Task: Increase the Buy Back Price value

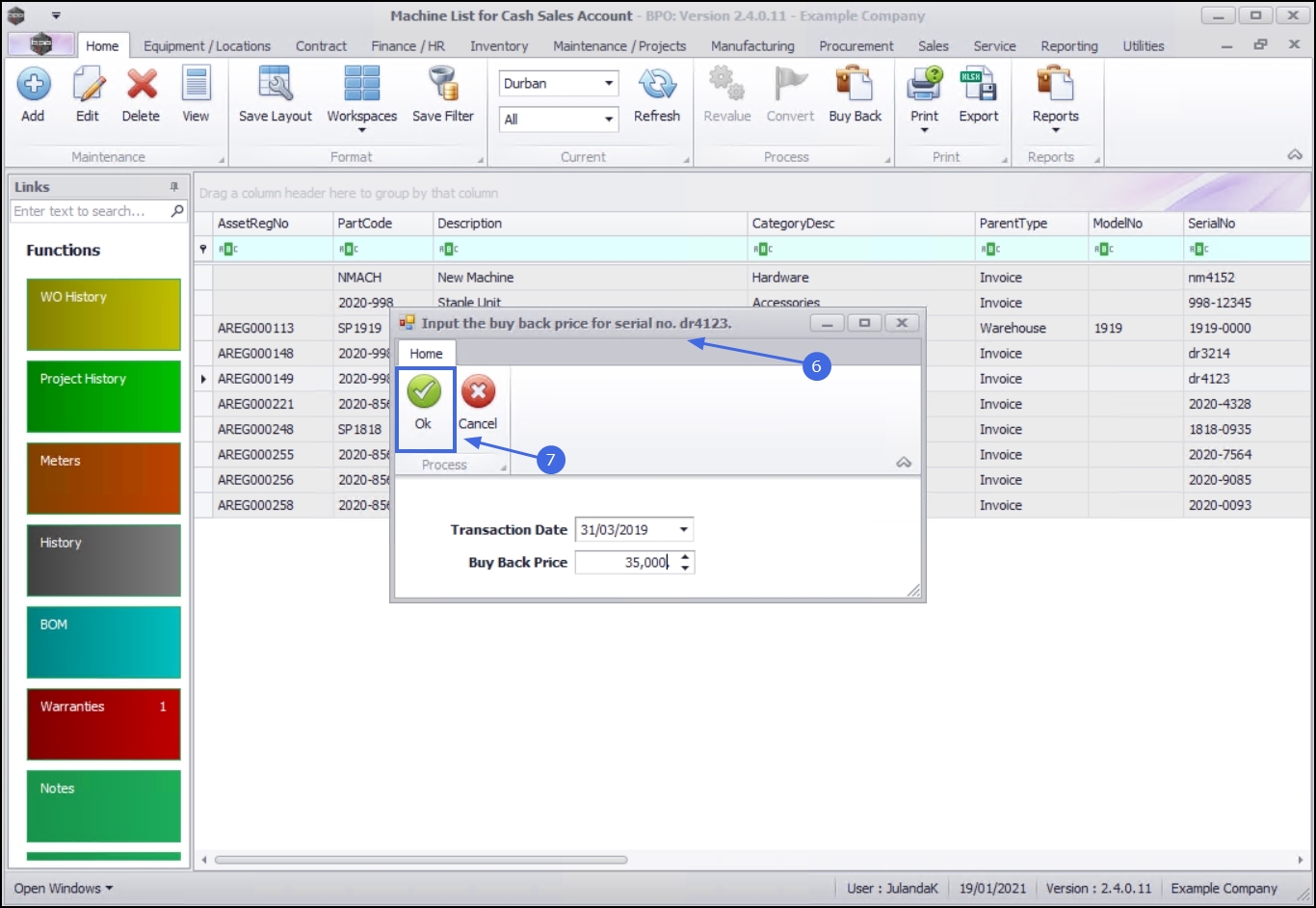Action: [685, 556]
